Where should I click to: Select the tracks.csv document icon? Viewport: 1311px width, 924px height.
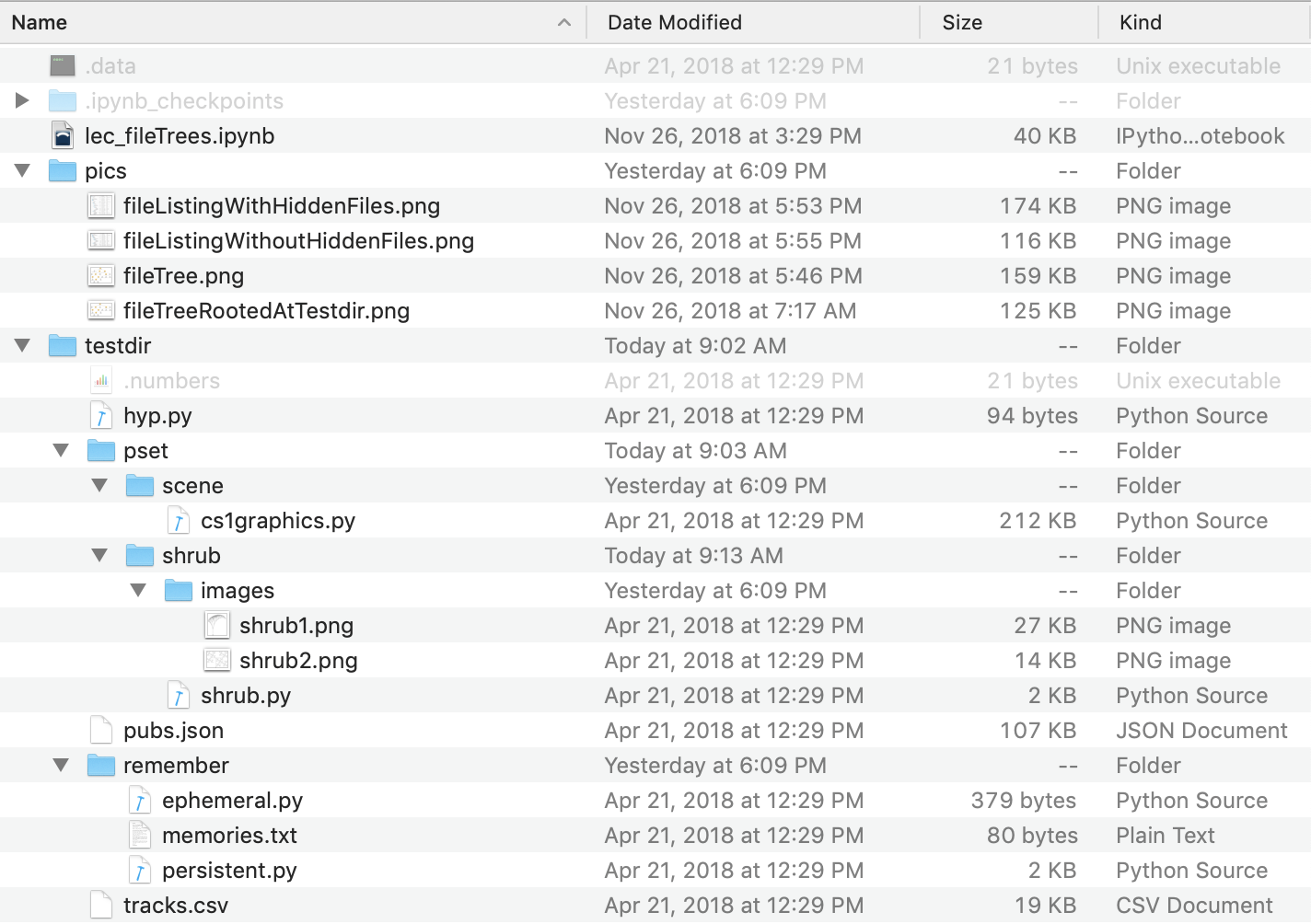point(101,906)
